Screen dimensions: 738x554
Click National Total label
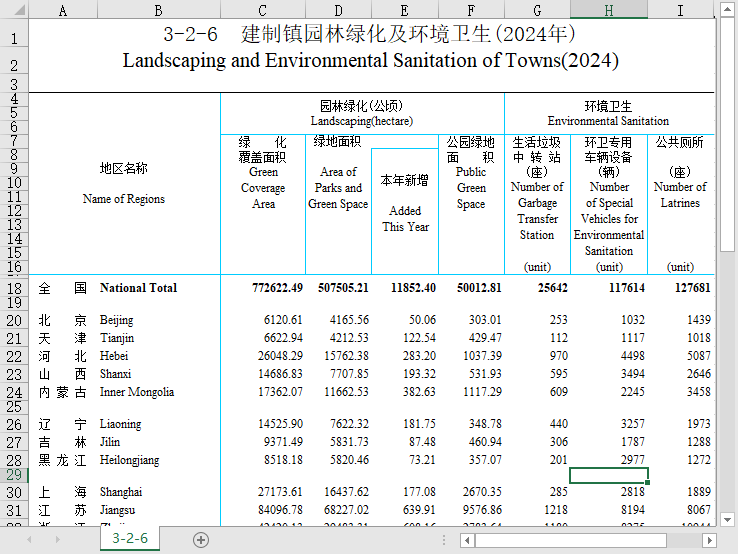pos(138,288)
